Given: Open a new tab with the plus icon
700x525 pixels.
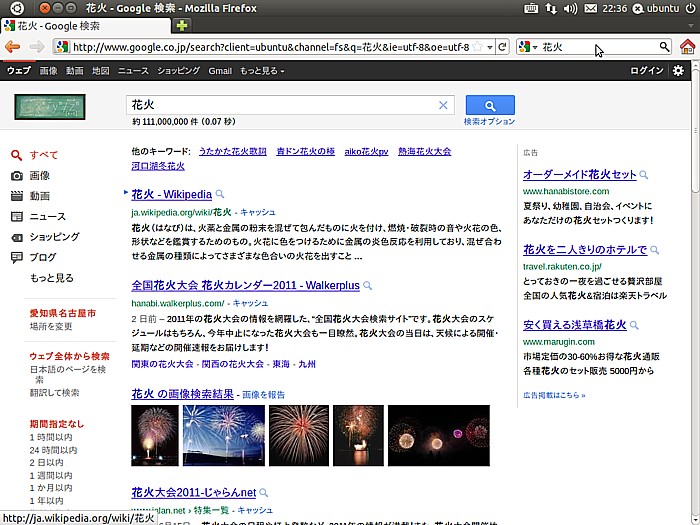Looking at the screenshot, I should pyautogui.click(x=182, y=25).
